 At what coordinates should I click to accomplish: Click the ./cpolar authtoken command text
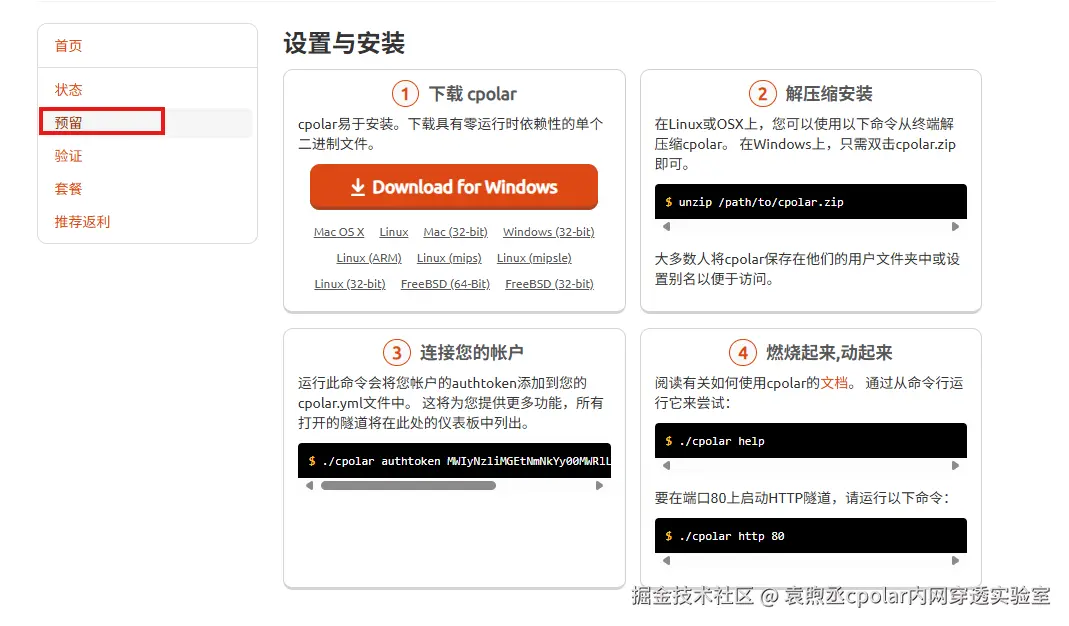click(466, 461)
